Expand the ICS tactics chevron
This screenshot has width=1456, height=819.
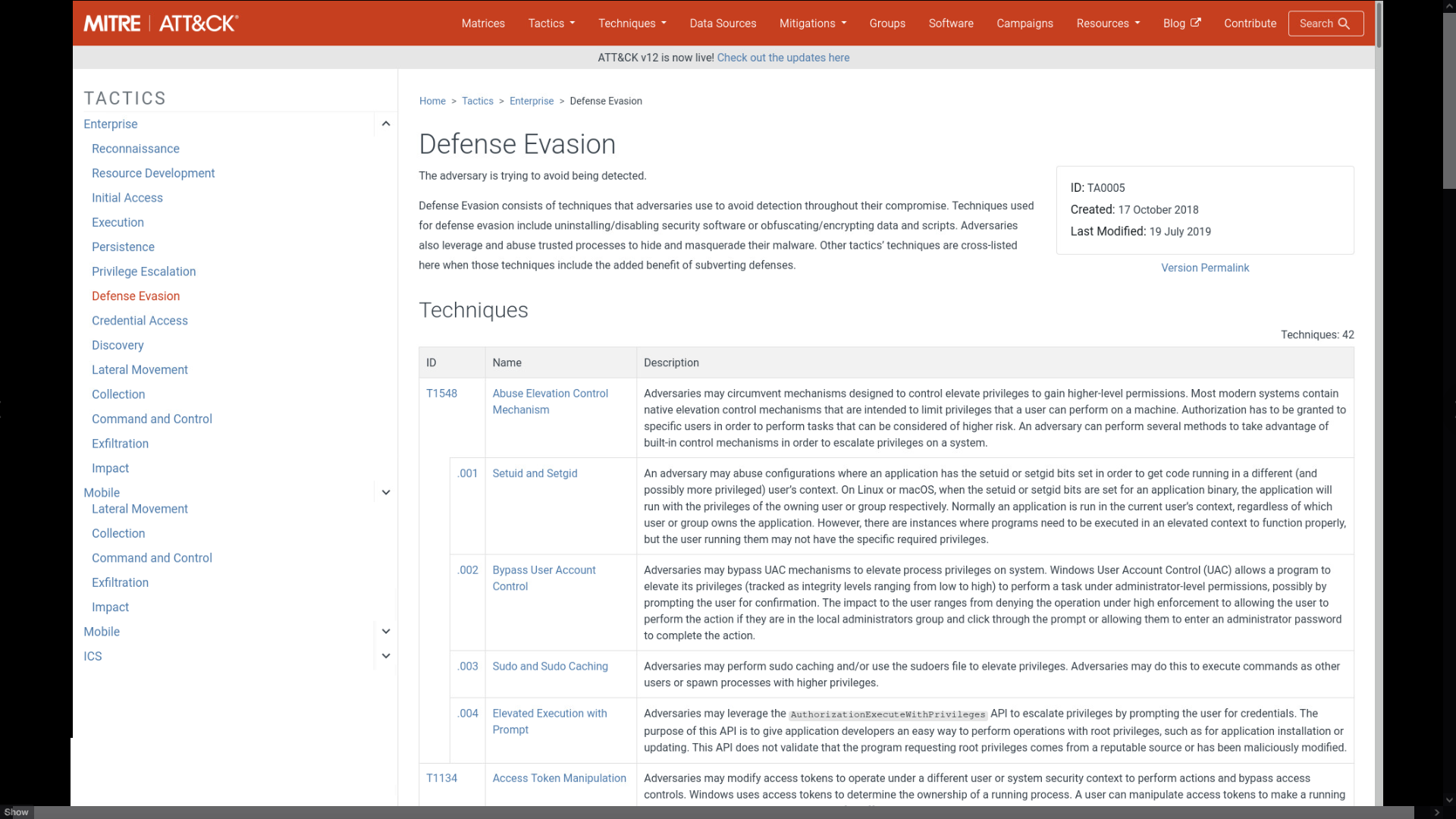point(385,656)
